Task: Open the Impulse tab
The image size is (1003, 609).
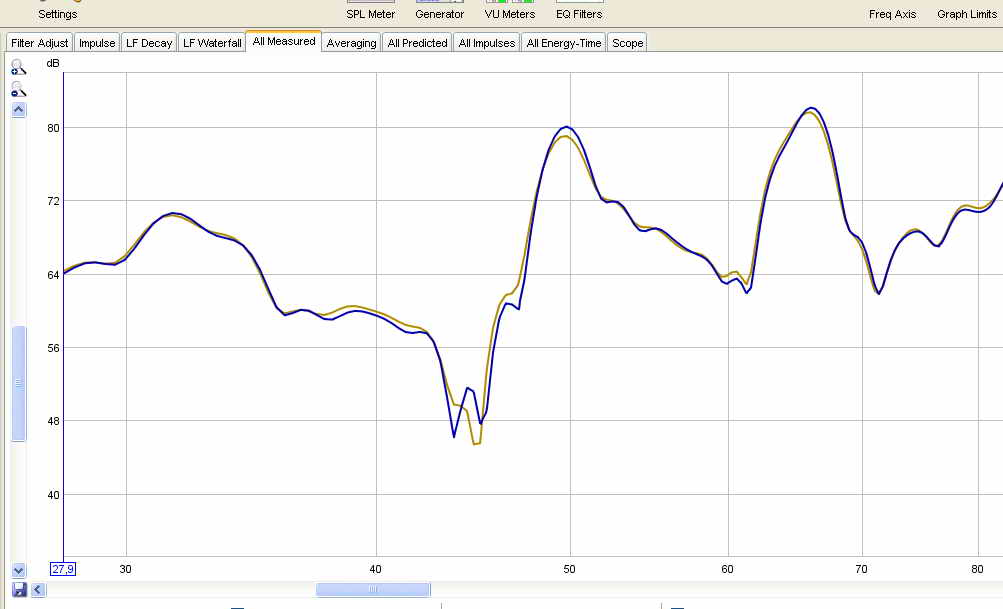Action: [x=97, y=43]
